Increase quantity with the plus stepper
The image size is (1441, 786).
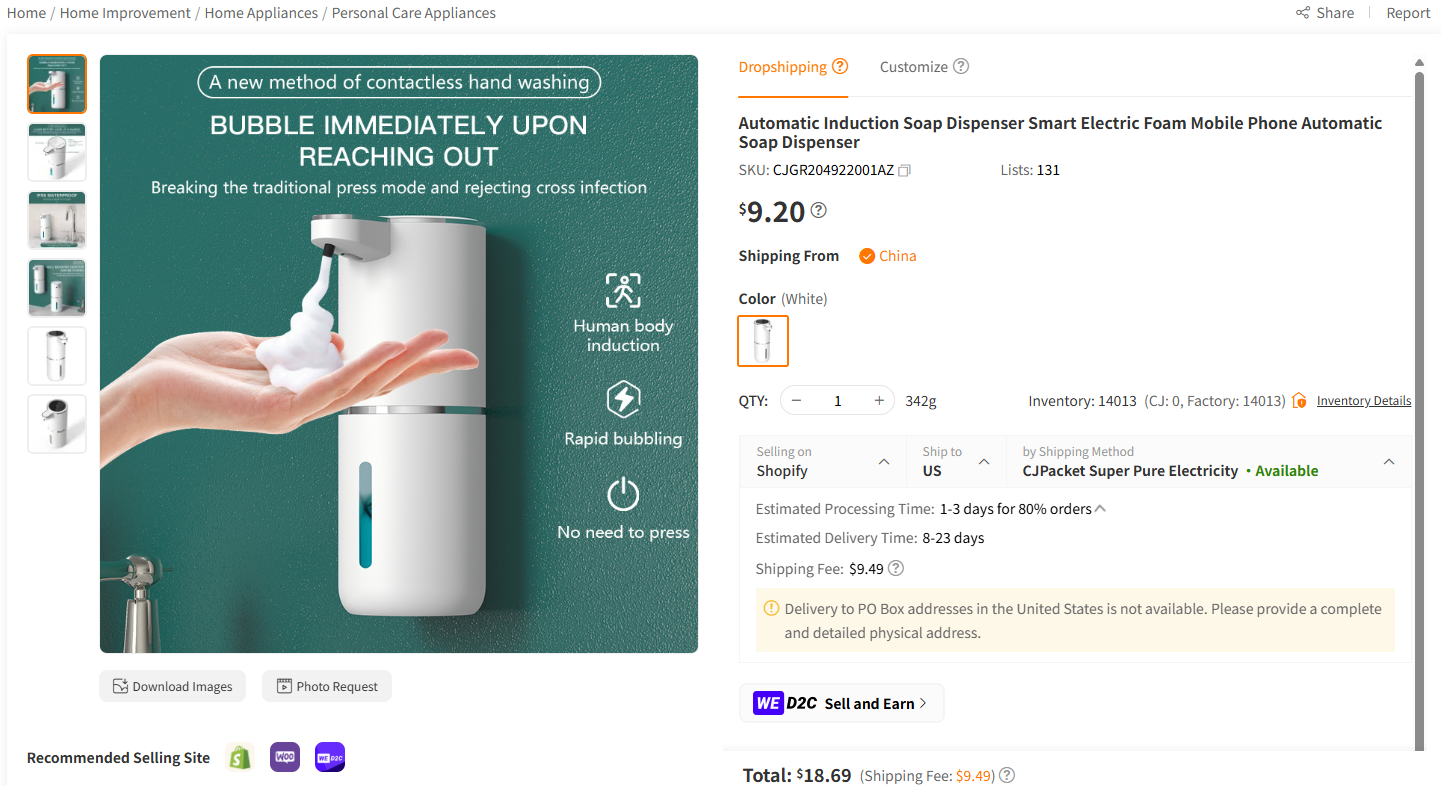(878, 399)
